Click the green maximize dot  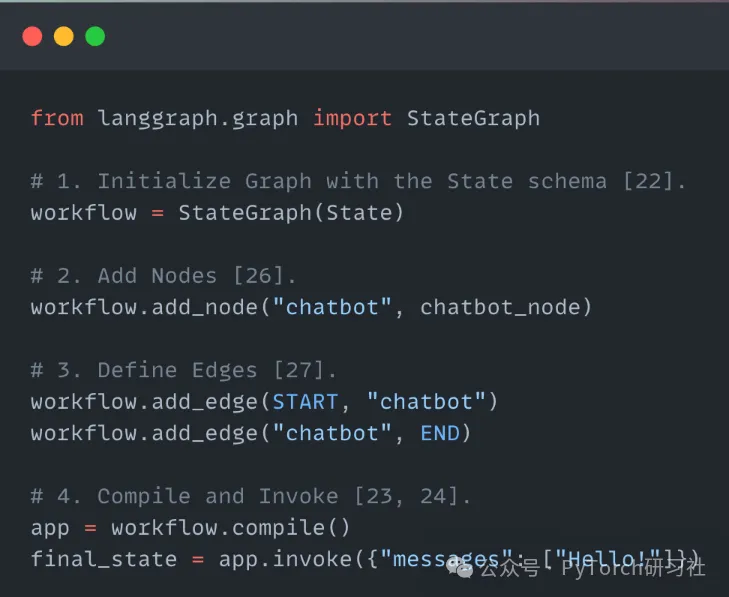tap(95, 37)
